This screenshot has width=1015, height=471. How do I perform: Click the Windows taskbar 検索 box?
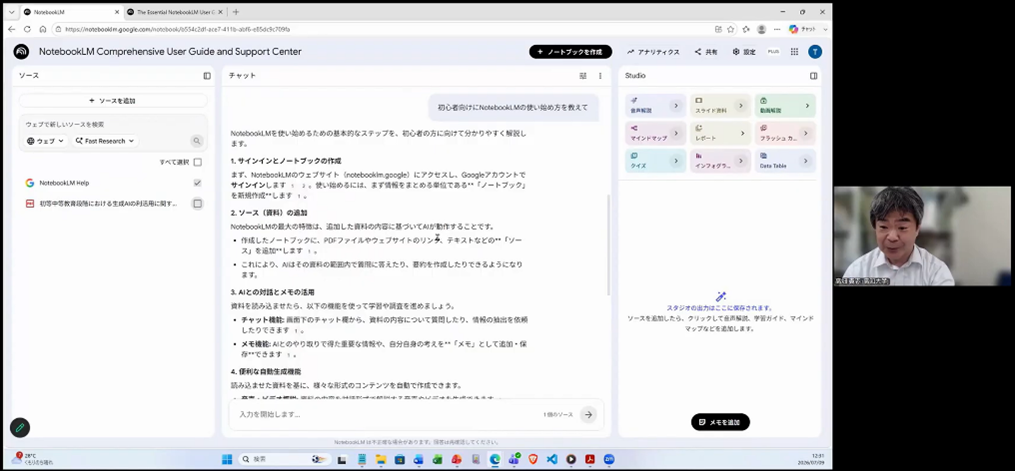284,459
